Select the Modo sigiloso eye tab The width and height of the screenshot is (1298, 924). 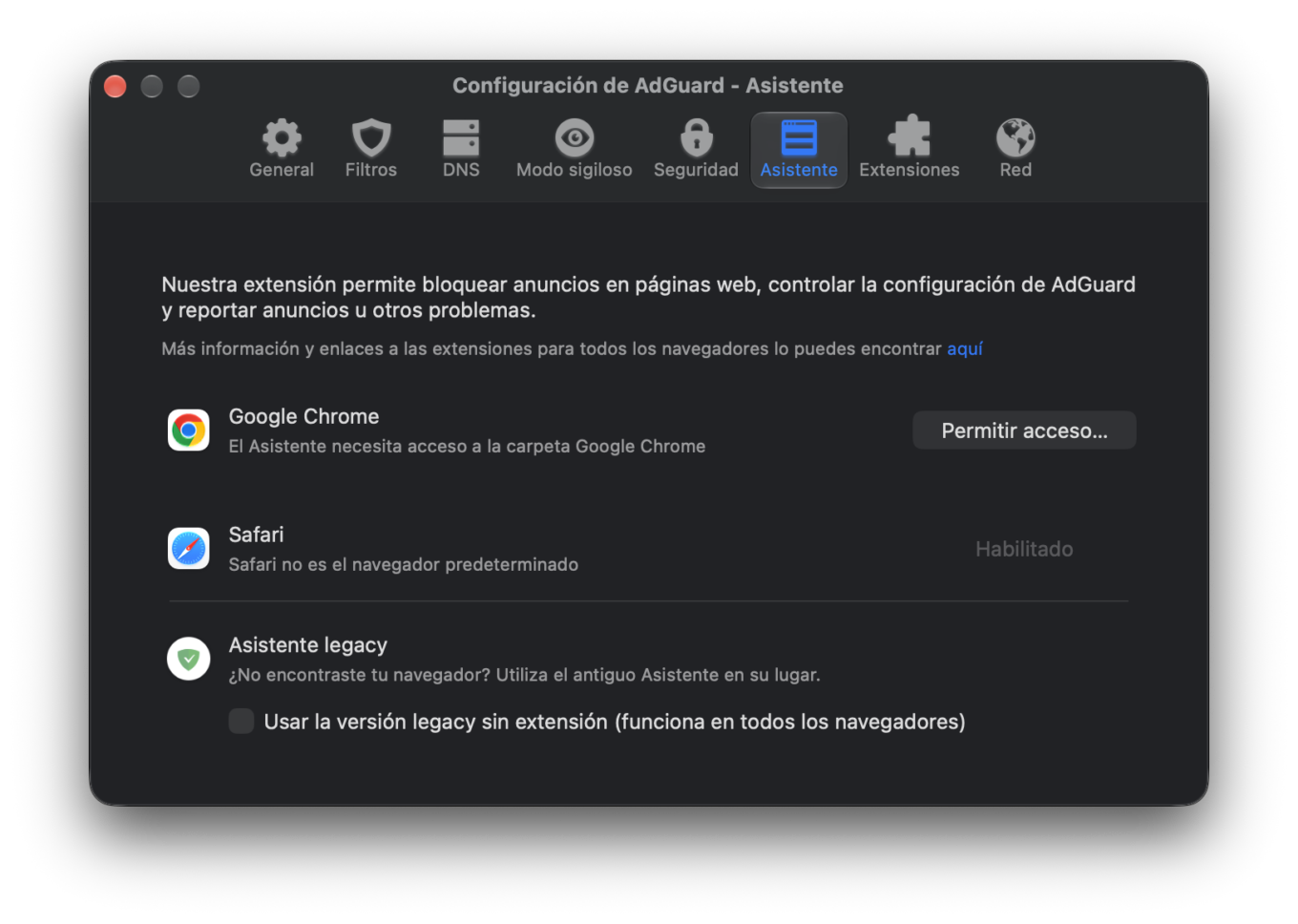574,150
